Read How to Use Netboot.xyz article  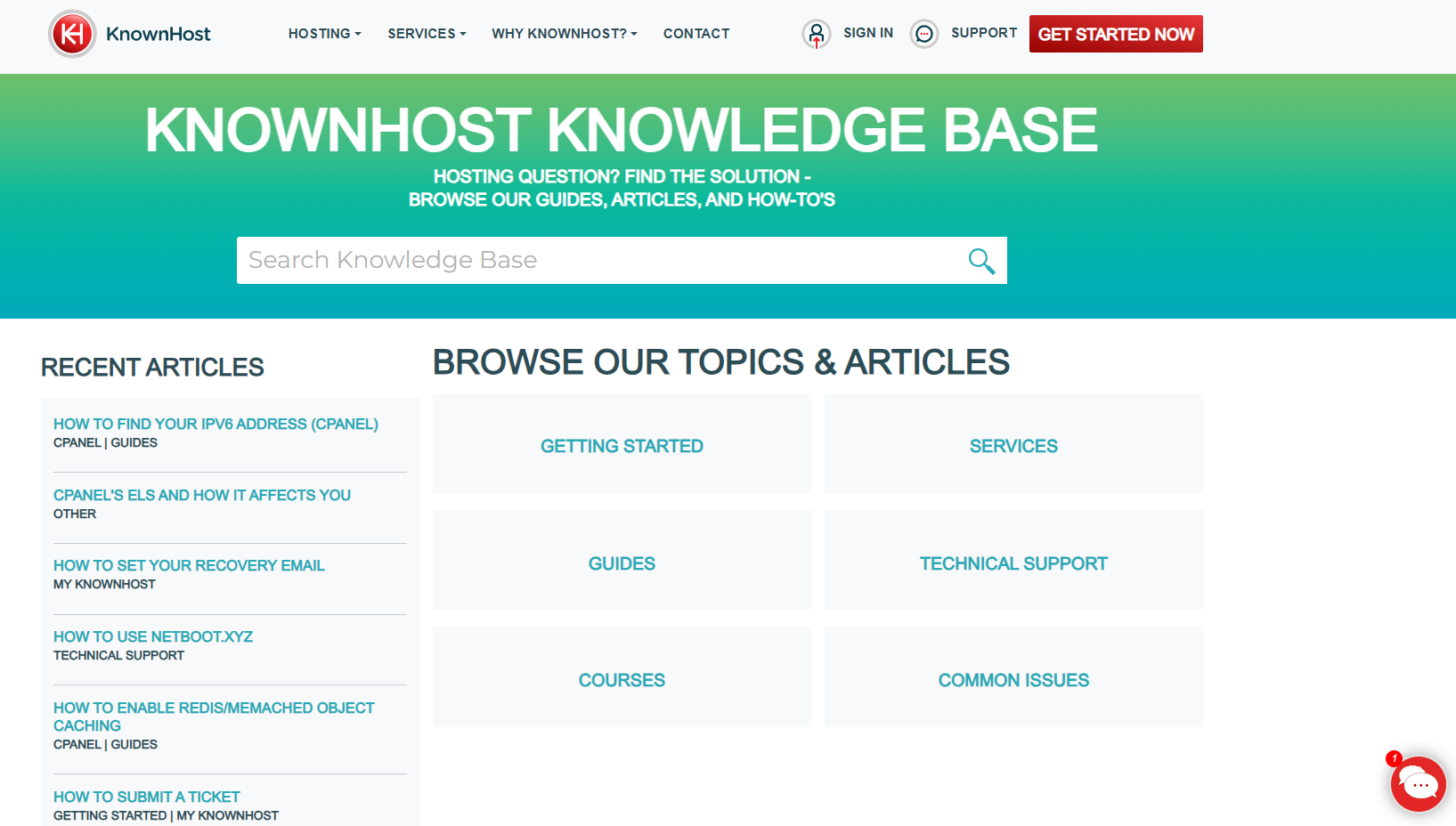[x=153, y=636]
